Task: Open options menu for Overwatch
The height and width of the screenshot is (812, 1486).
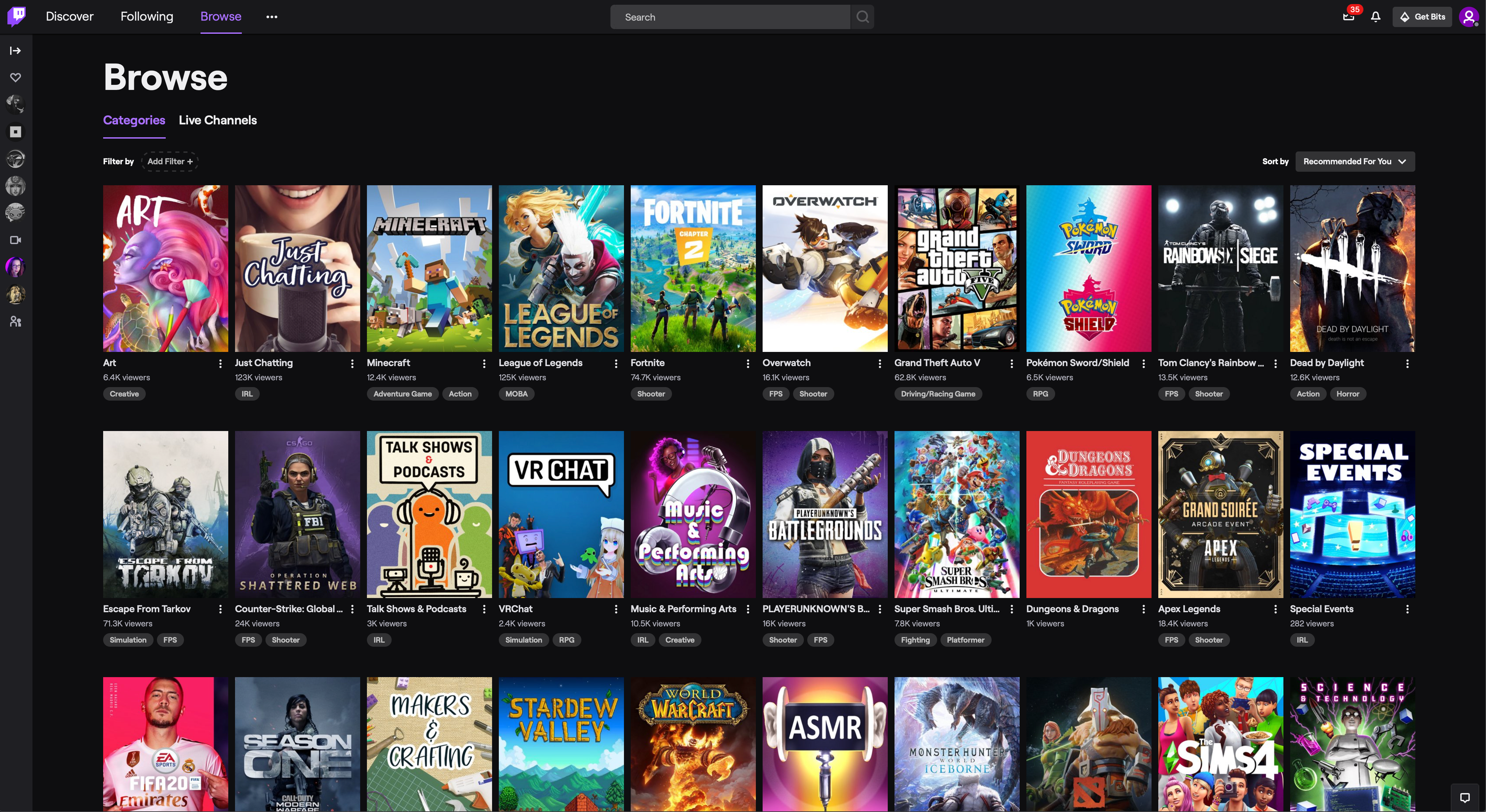Action: pos(880,363)
